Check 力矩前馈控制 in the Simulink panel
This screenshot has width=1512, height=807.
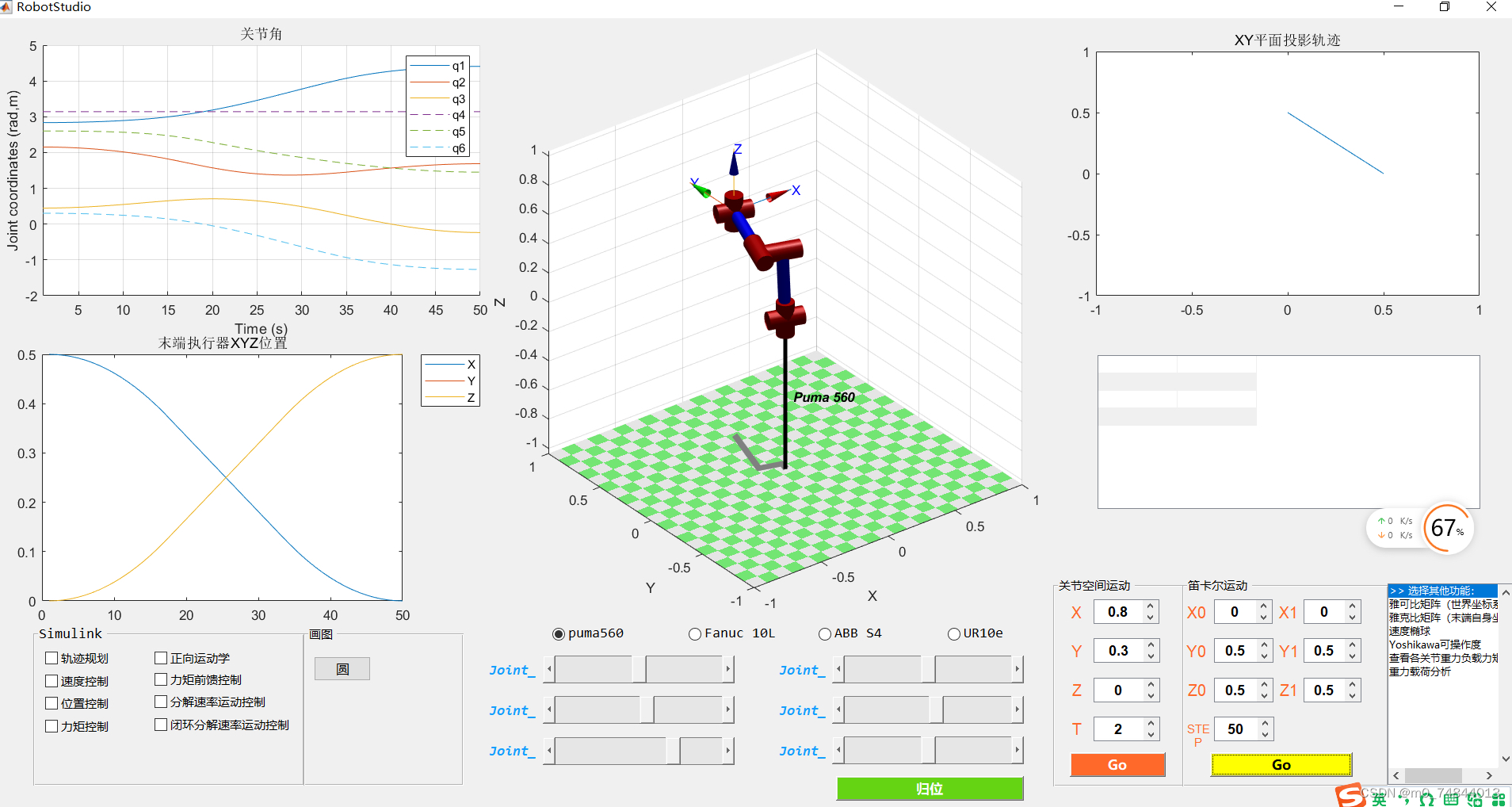pos(161,679)
